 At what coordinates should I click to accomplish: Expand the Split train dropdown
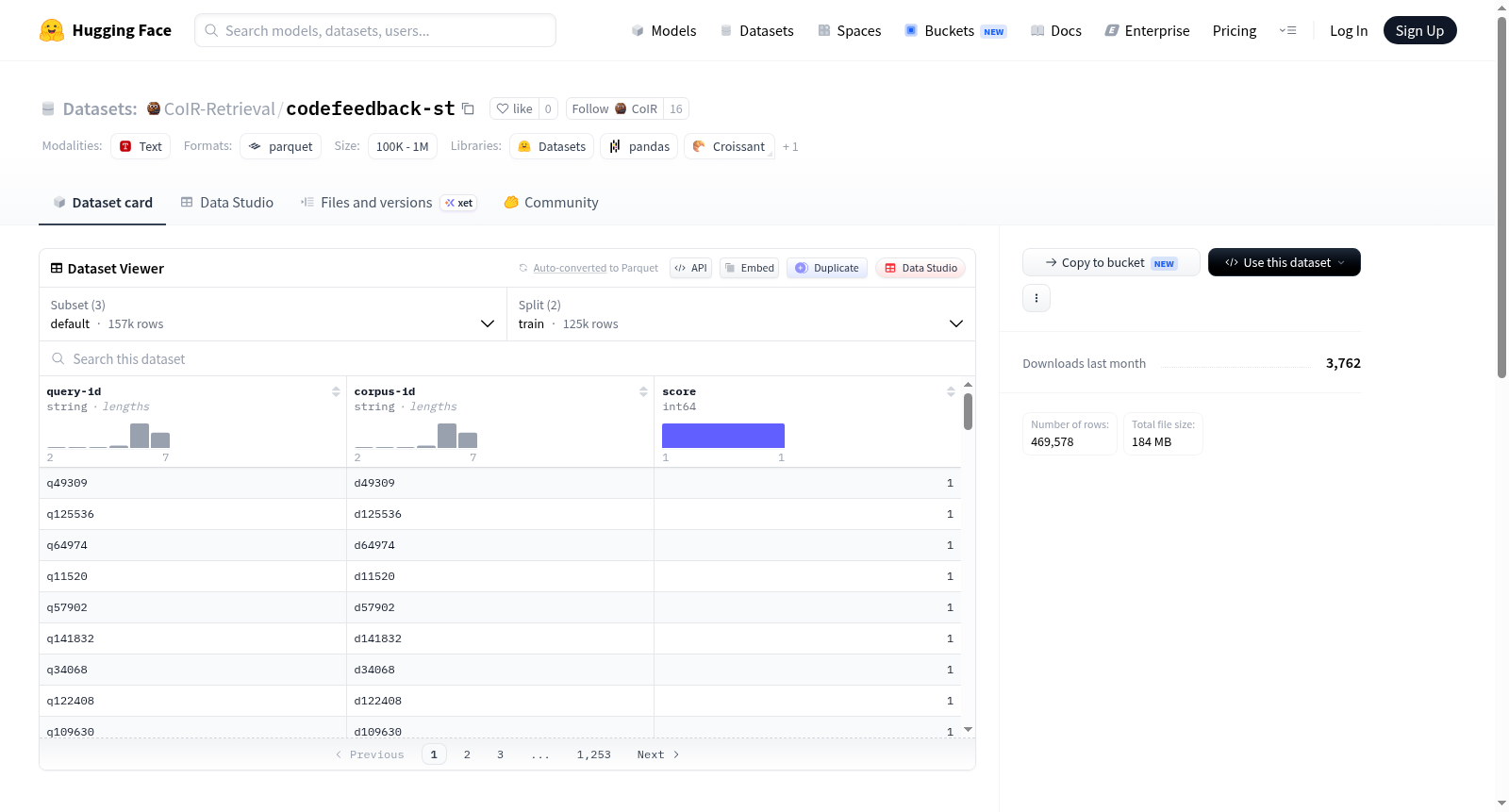[740, 314]
